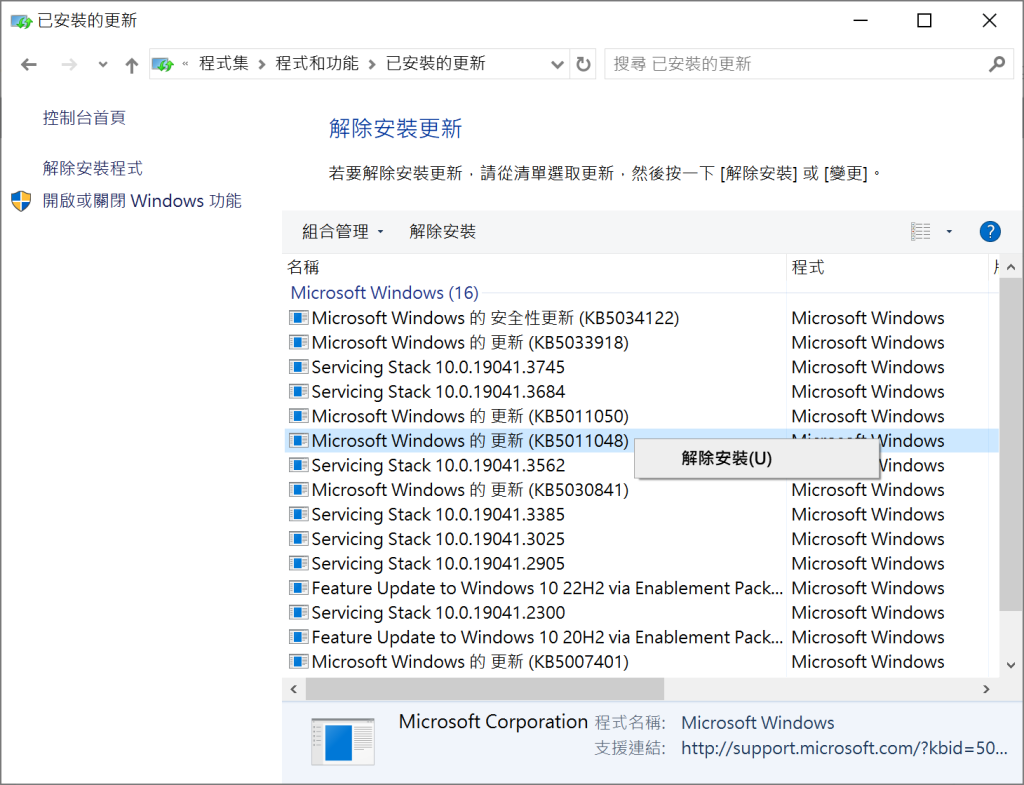This screenshot has width=1024, height=785.
Task: Sort by the 名稱 column header
Action: [x=536, y=266]
